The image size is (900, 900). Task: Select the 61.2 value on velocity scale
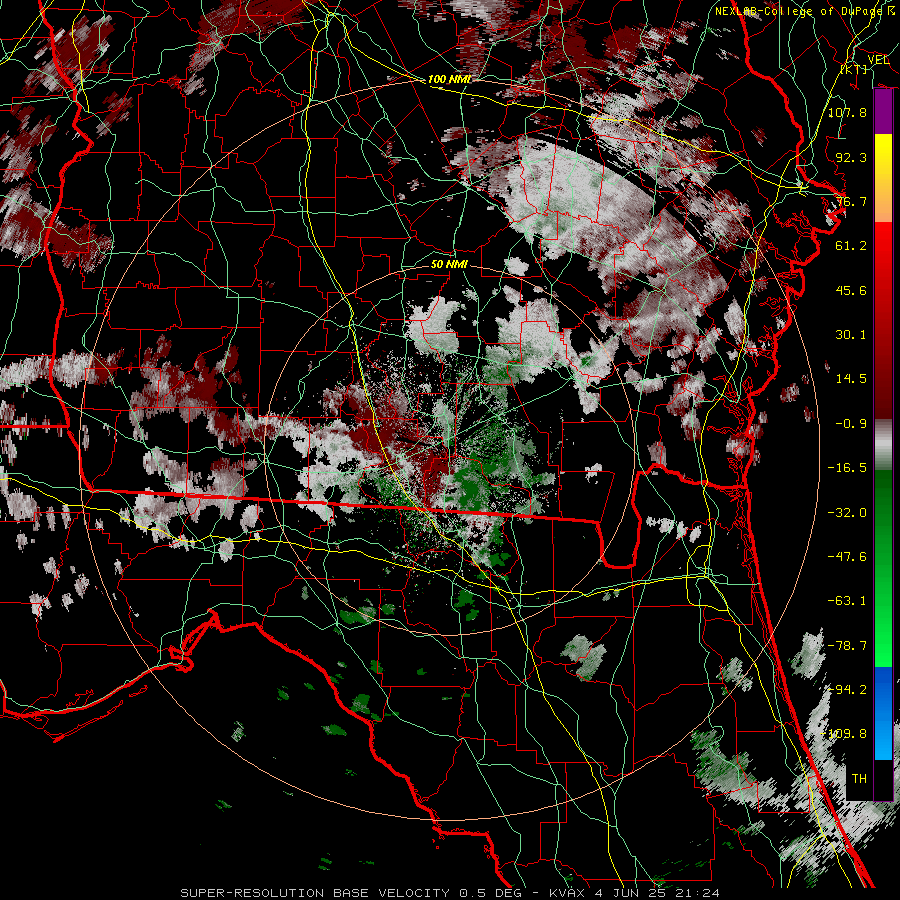tap(851, 246)
